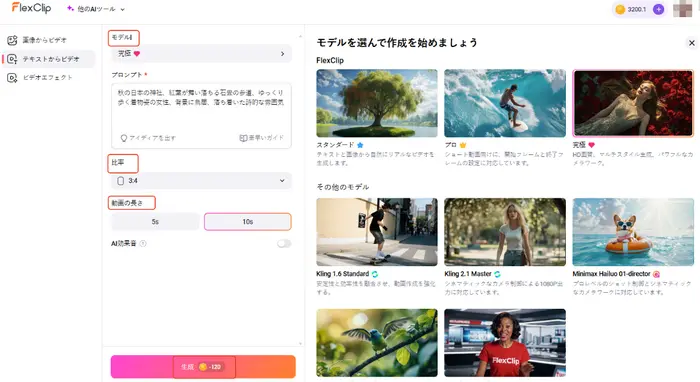Viewport: 700px width, 382px height.
Task: Click the lightbulb icon in prompt box
Action: pyautogui.click(x=124, y=138)
